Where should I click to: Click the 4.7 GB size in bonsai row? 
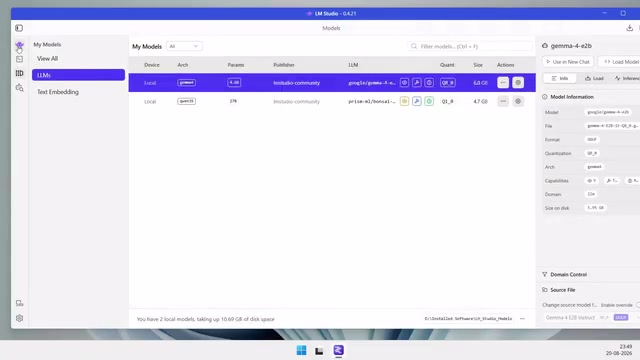480,101
